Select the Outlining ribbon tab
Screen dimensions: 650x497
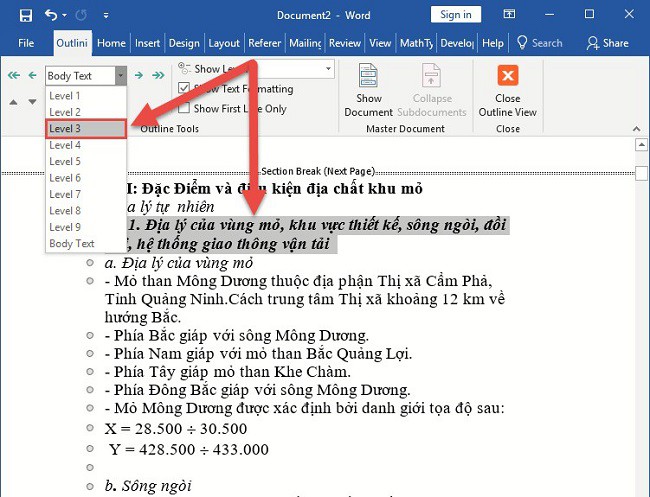[72, 43]
